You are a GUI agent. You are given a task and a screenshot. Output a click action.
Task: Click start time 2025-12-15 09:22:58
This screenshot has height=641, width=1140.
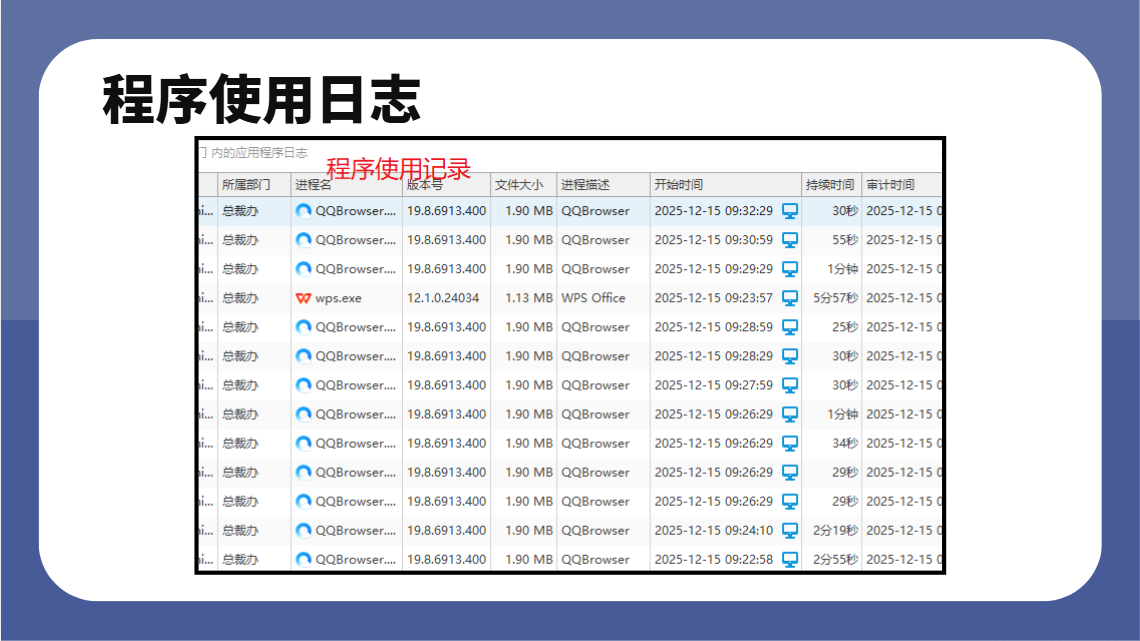pos(713,560)
